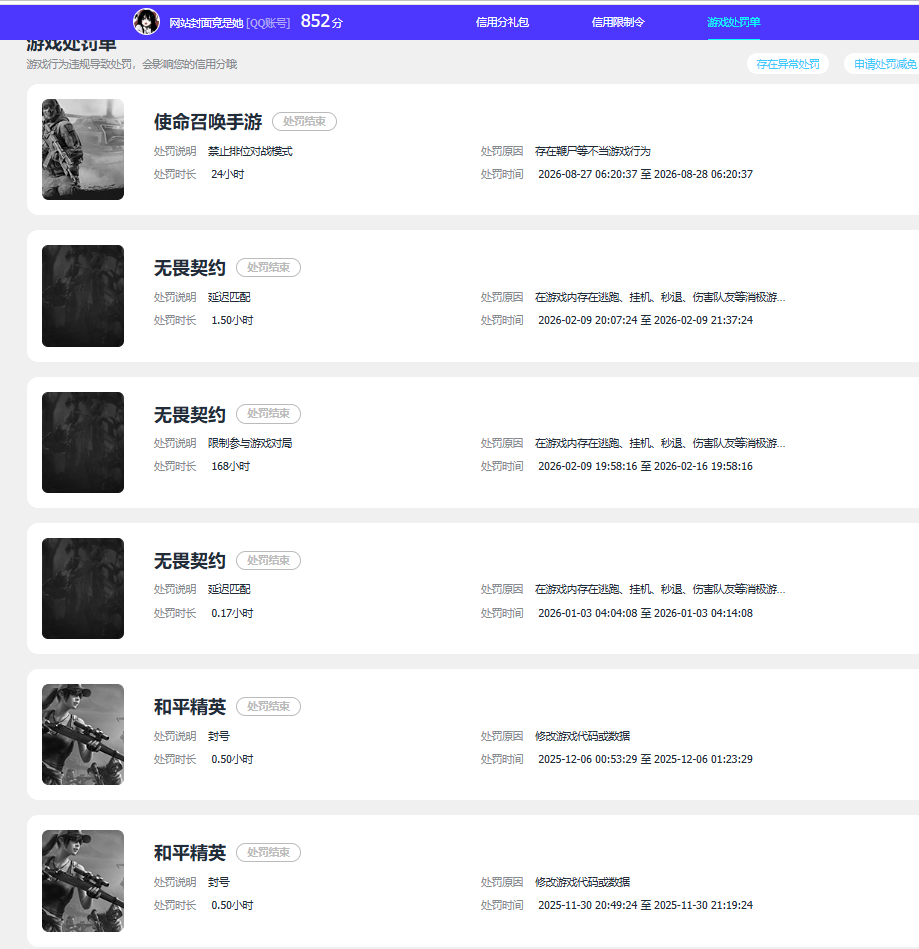
Task: Click the username 网站封面竟是她 in the header
Action: point(206,23)
